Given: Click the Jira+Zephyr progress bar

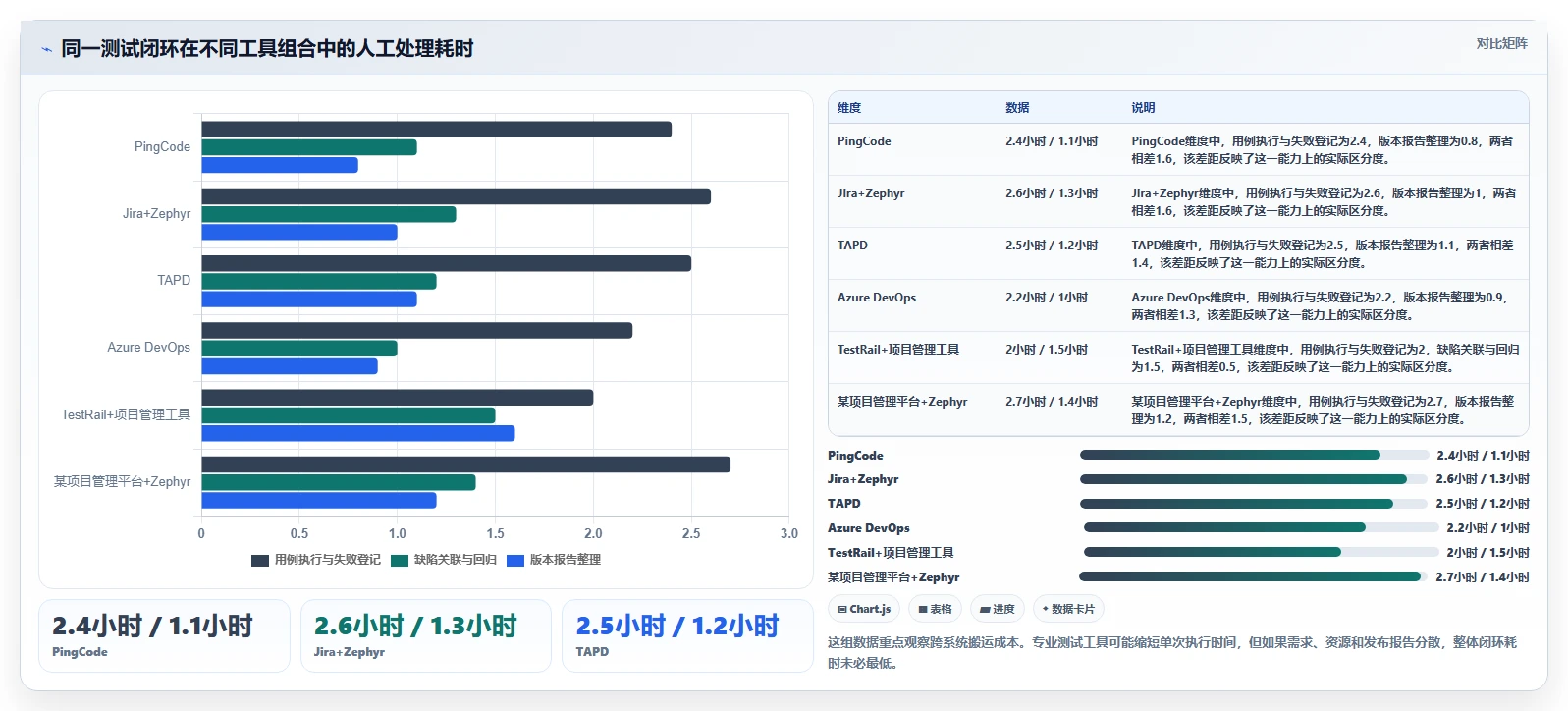Looking at the screenshot, I should click(x=1253, y=479).
